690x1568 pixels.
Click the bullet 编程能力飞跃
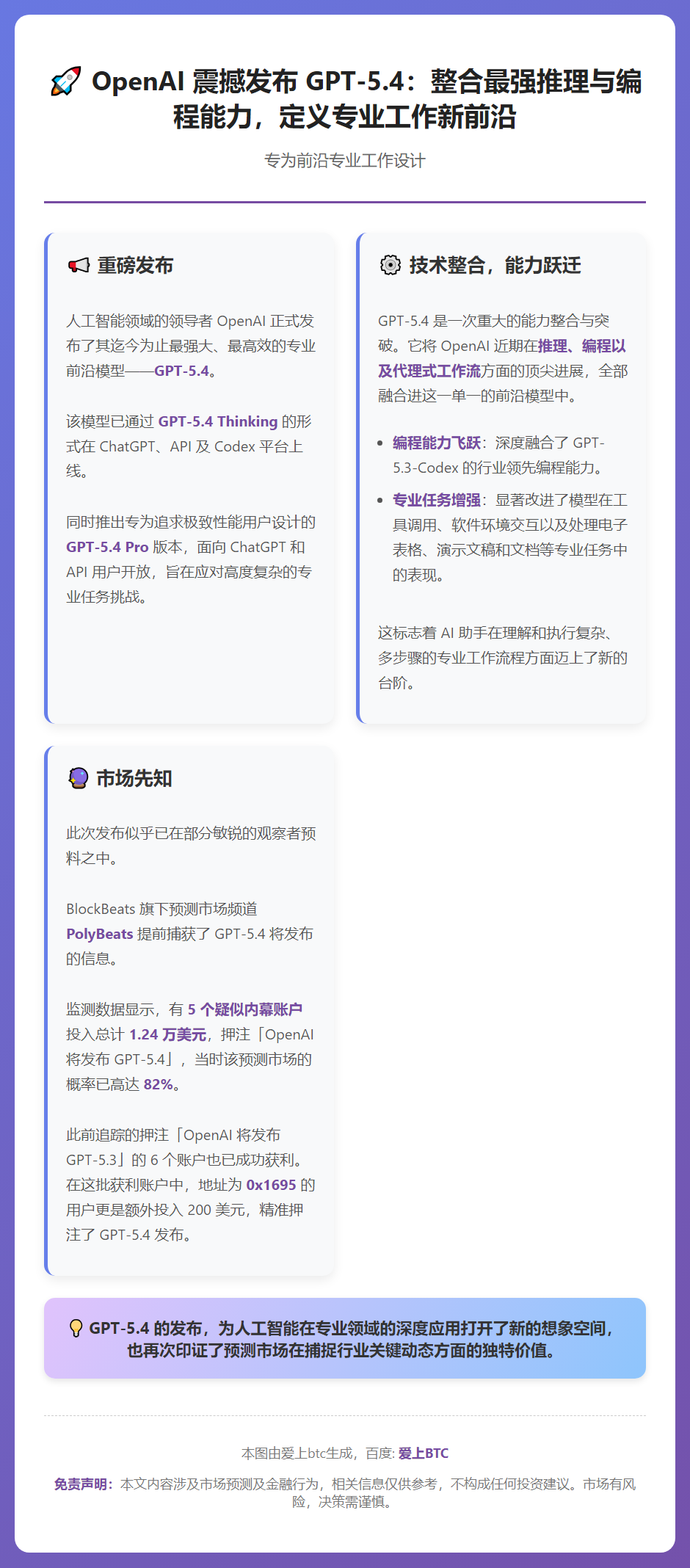[x=437, y=443]
